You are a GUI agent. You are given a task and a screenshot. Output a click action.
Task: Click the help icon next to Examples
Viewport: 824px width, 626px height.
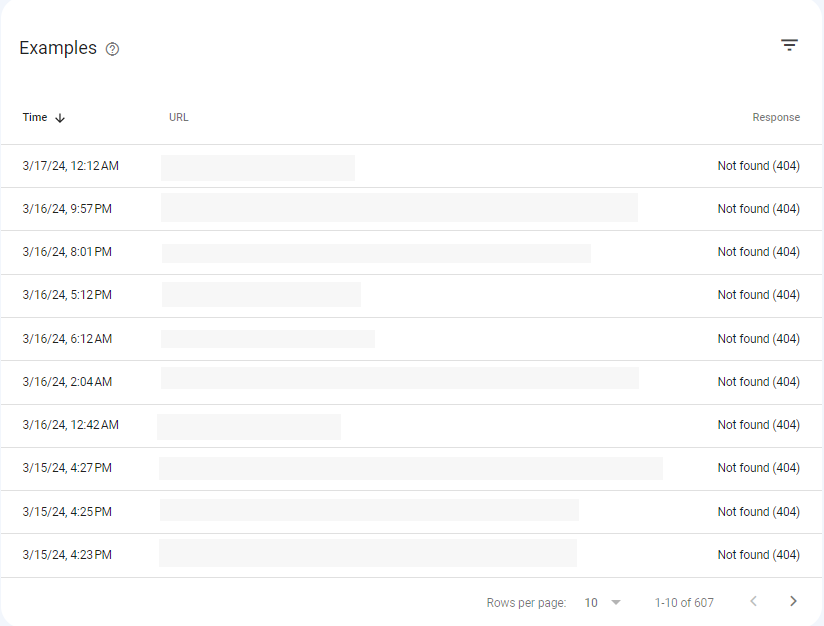[x=112, y=48]
